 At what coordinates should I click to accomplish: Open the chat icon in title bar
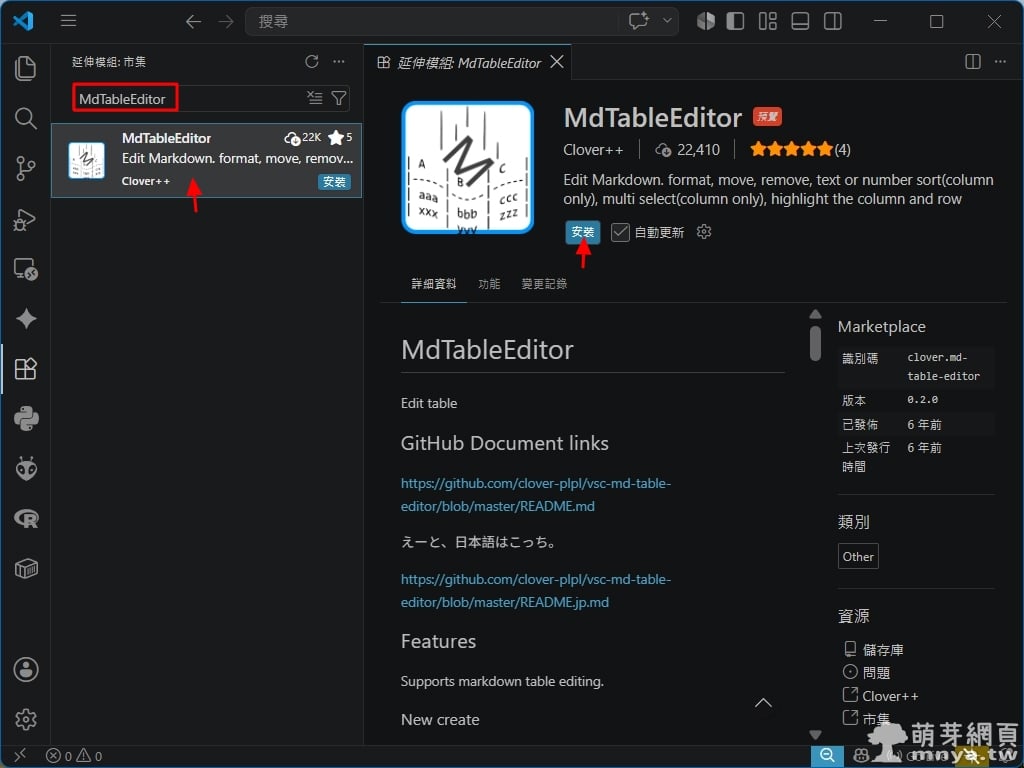[639, 21]
